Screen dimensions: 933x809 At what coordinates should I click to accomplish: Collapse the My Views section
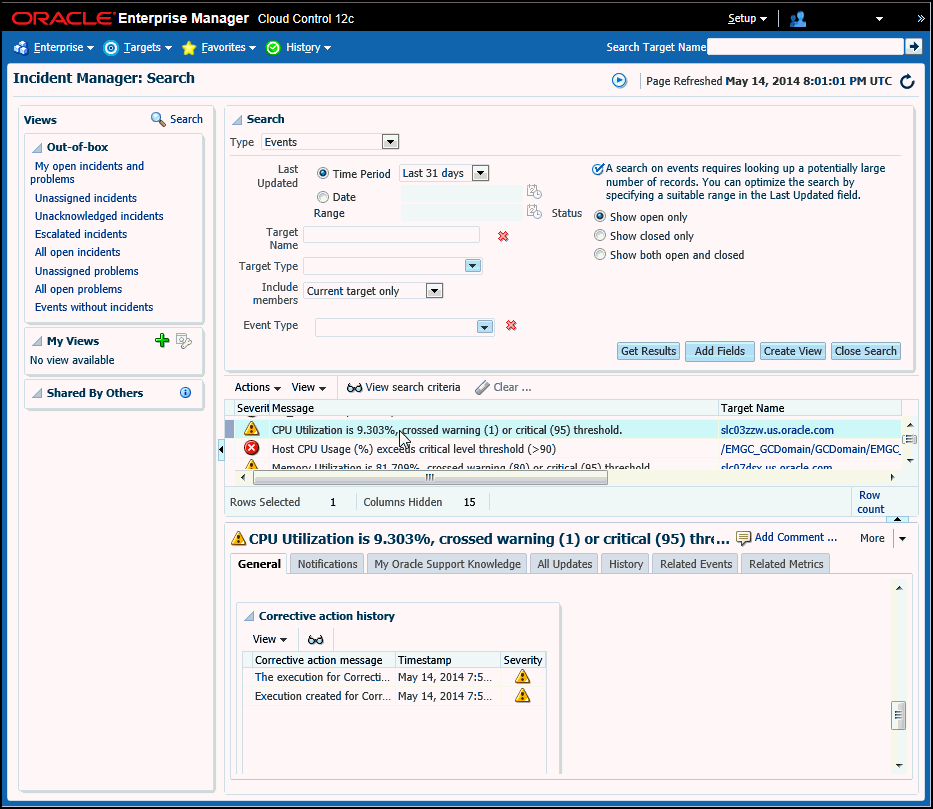37,341
